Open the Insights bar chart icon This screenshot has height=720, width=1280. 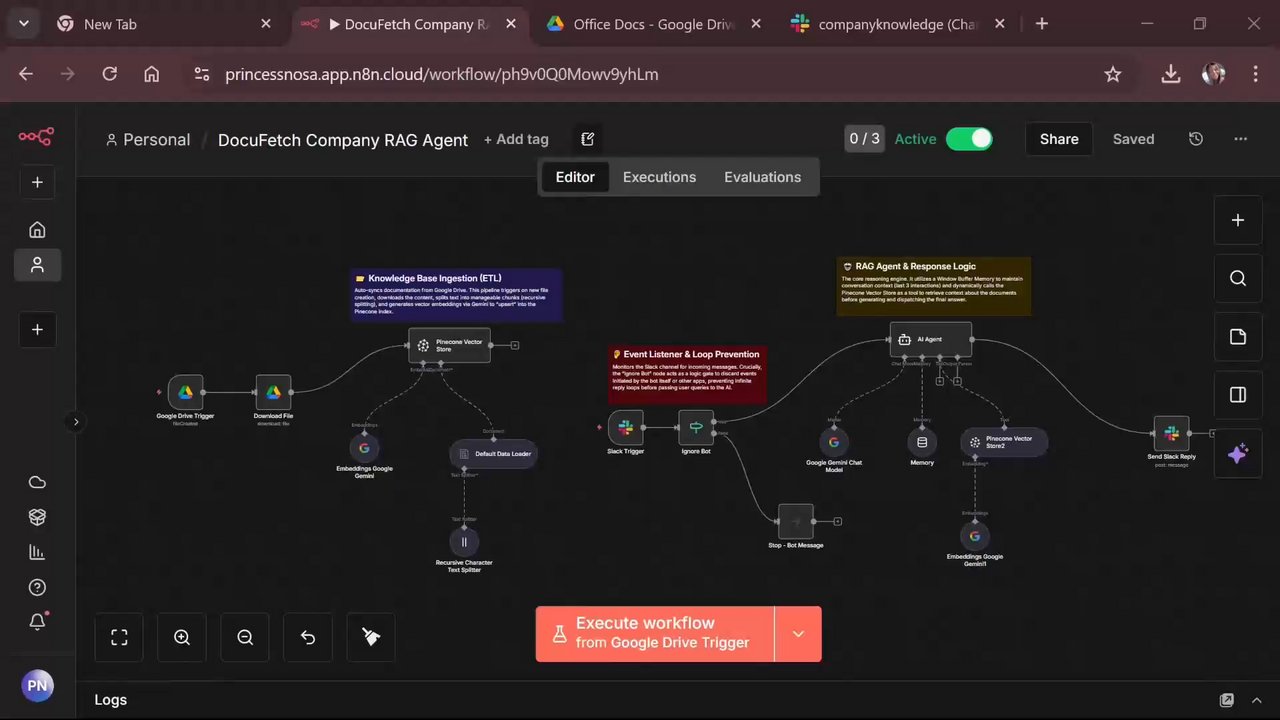[37, 552]
